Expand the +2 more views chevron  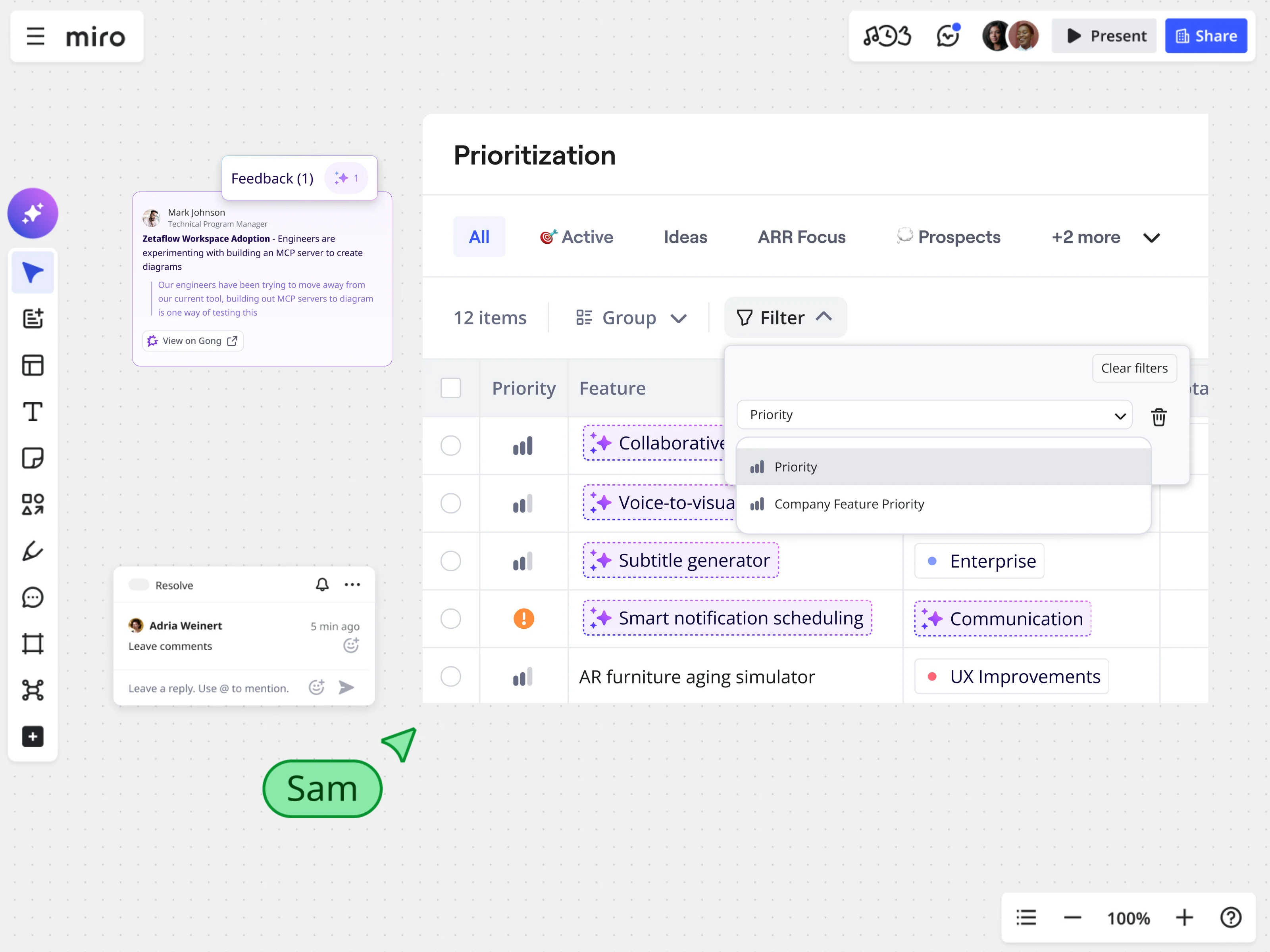pyautogui.click(x=1151, y=238)
